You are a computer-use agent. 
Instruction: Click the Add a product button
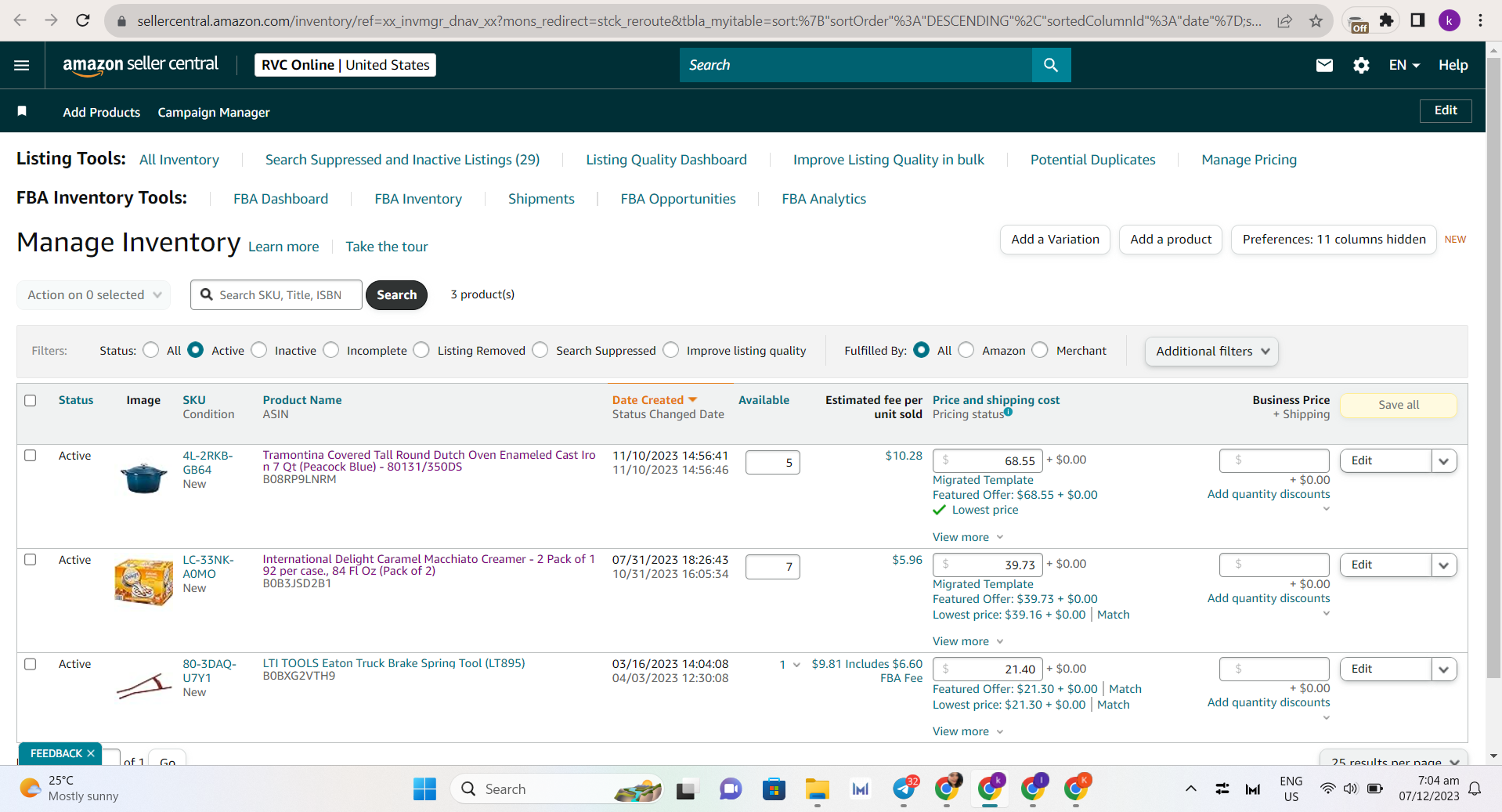(1171, 240)
